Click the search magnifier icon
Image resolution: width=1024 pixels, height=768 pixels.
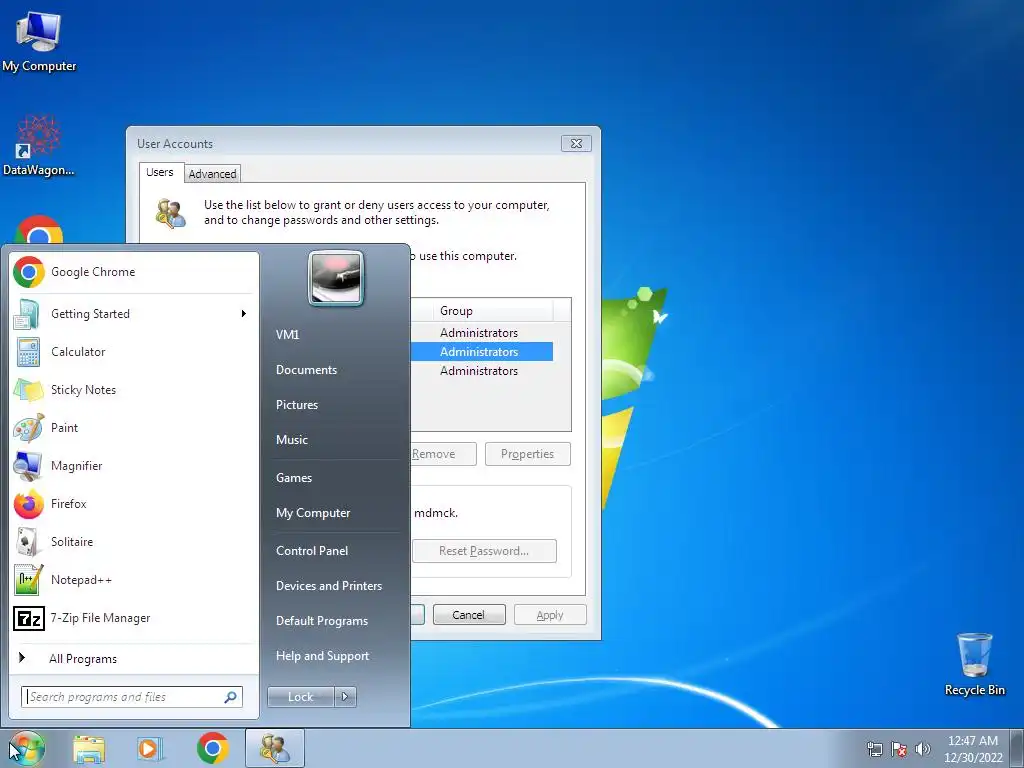230,697
